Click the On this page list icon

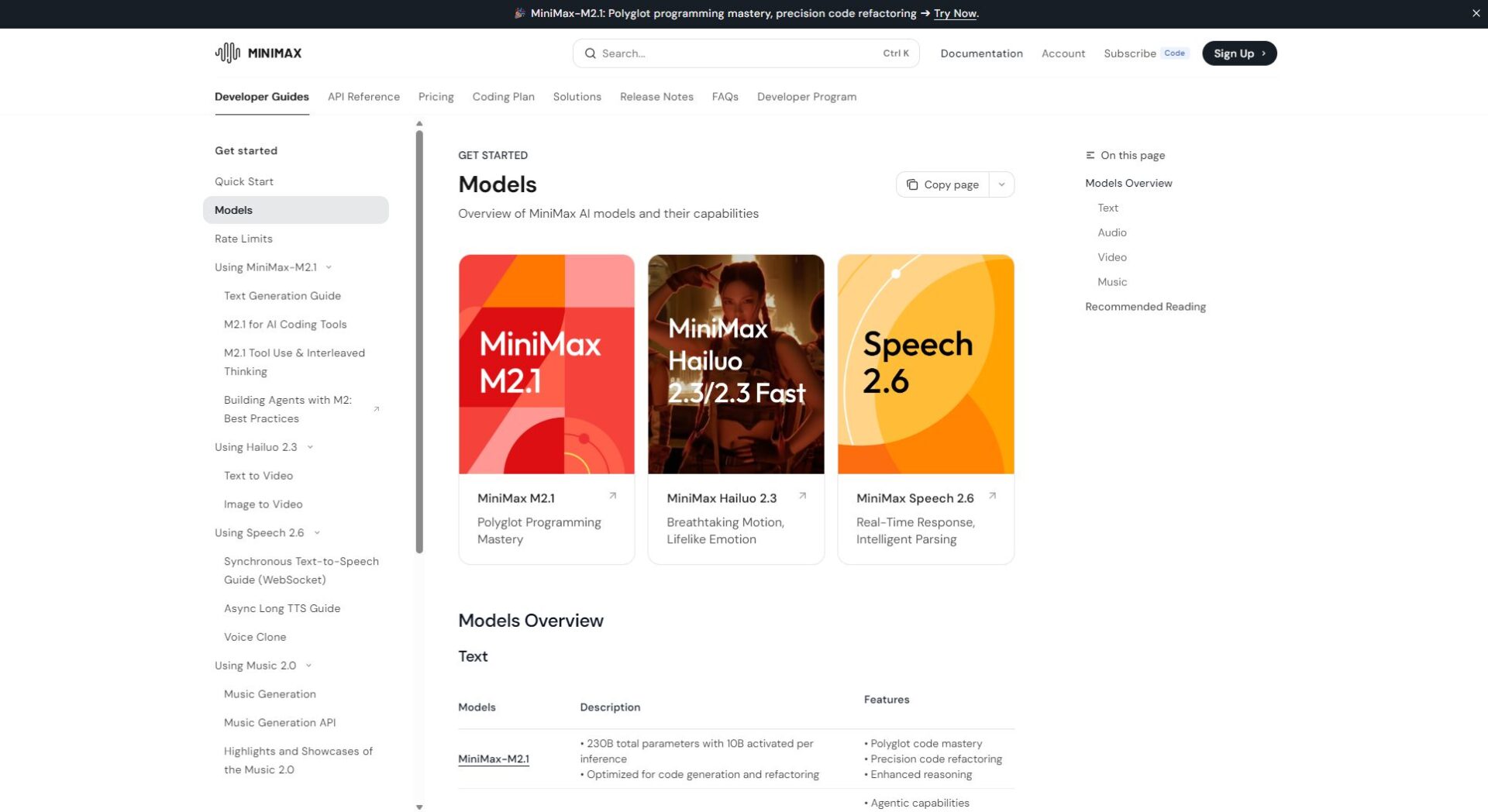[x=1090, y=155]
